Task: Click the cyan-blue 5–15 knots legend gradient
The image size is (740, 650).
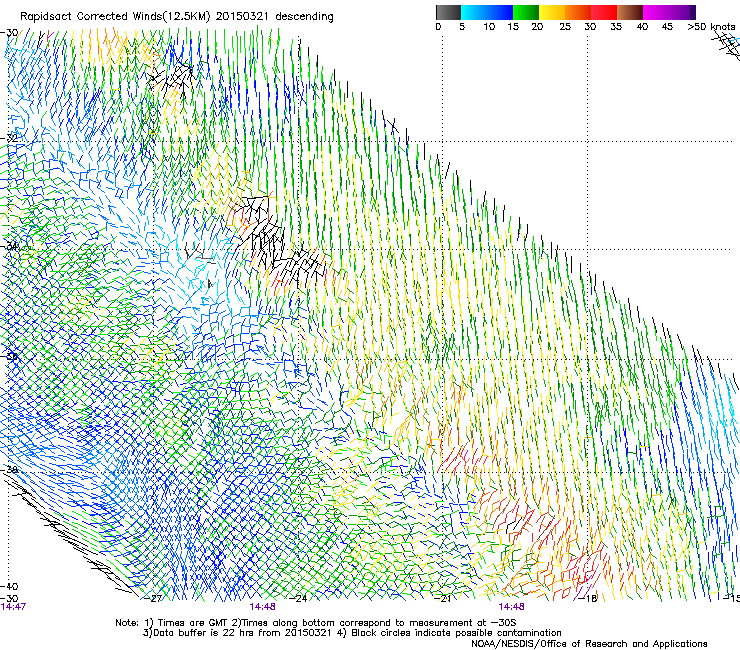Action: click(x=487, y=12)
